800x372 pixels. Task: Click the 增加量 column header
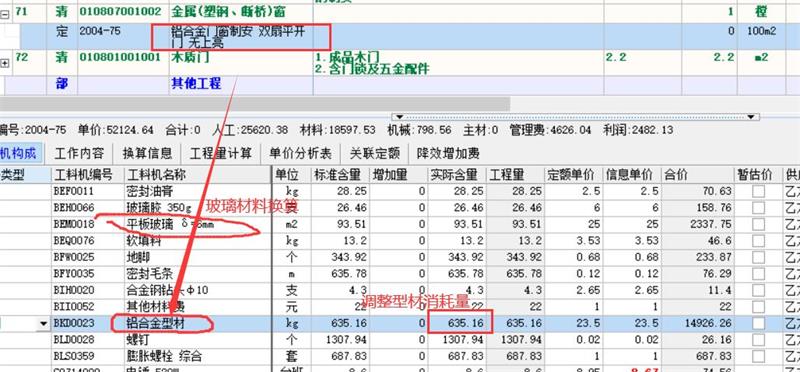[x=398, y=175]
